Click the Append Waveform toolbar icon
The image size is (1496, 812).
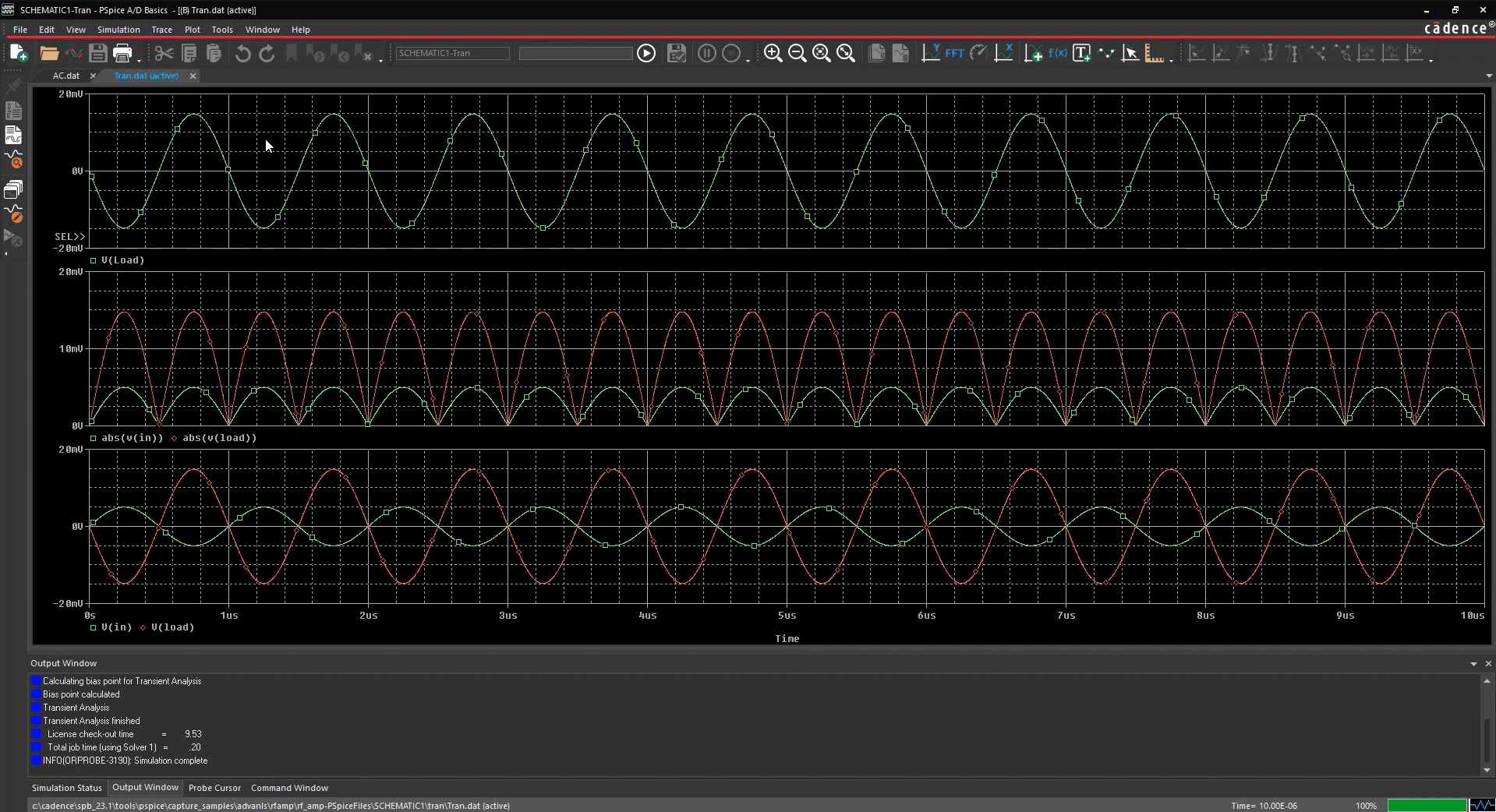point(73,53)
